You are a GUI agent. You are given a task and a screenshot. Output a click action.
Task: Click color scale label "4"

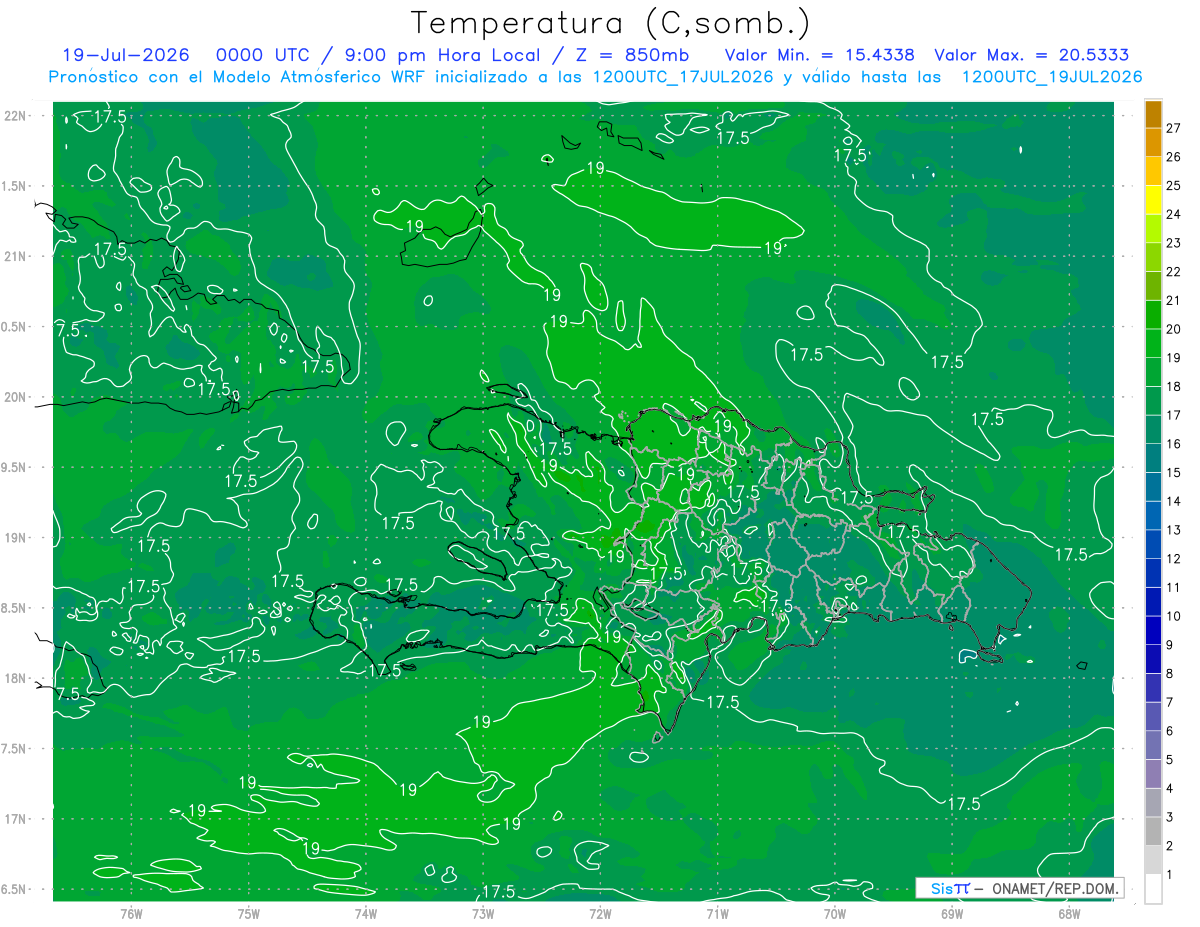click(1170, 788)
